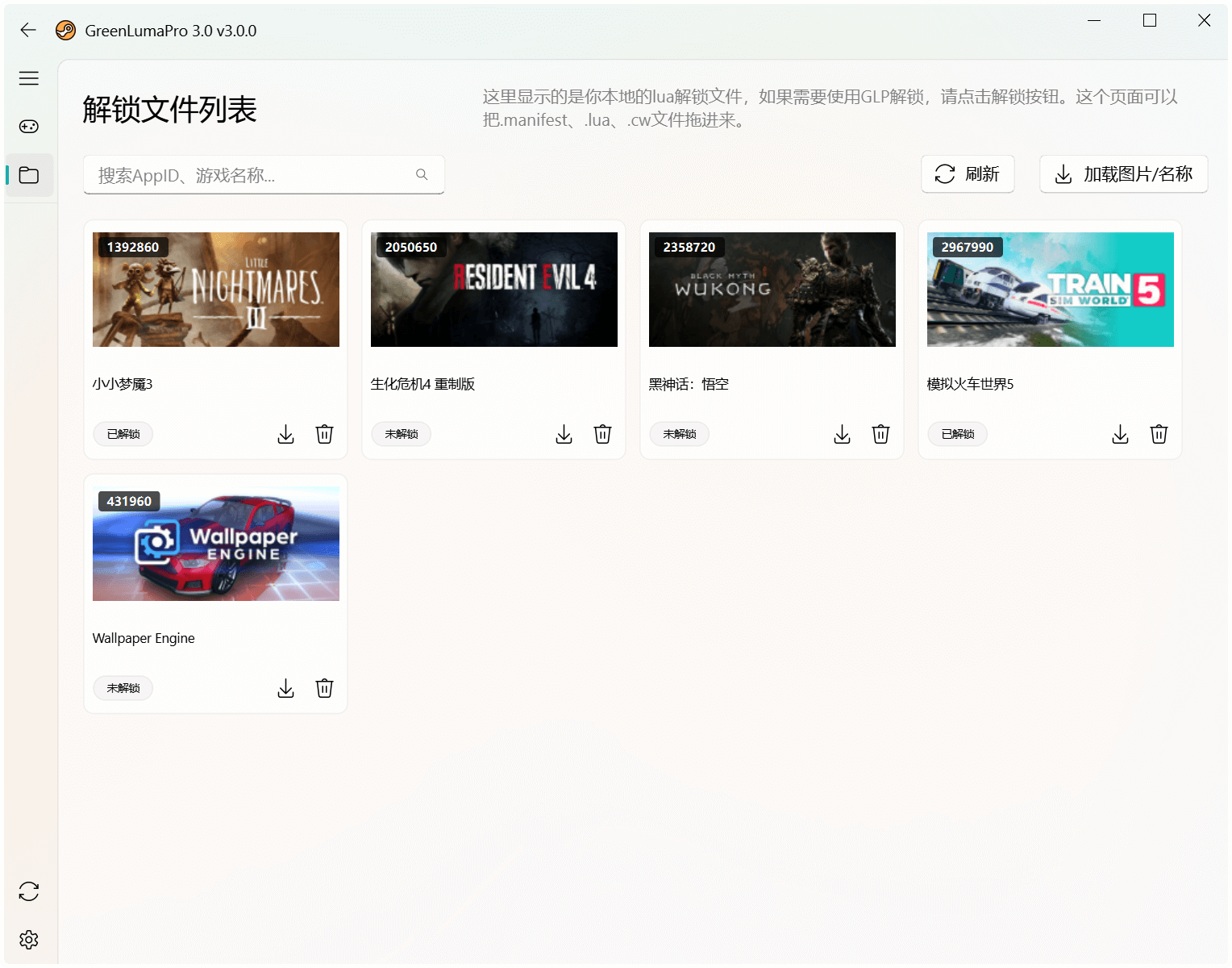Select the folder unlock-files sidebar tab

[29, 175]
